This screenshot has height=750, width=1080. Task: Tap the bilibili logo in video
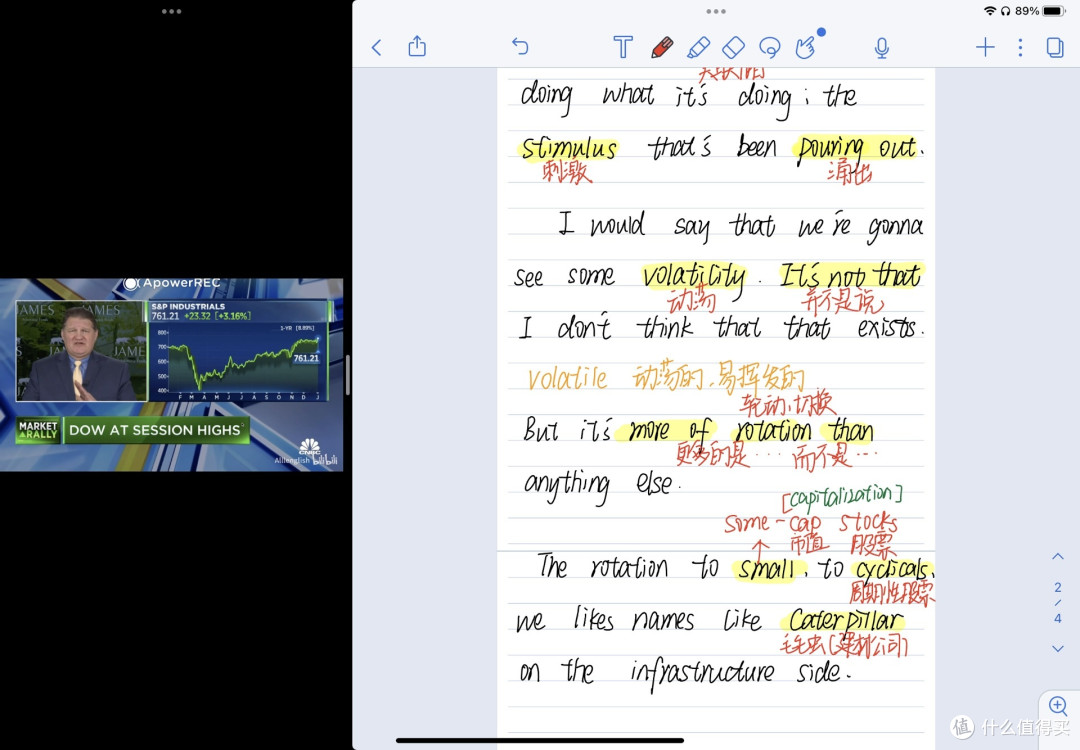coord(325,459)
